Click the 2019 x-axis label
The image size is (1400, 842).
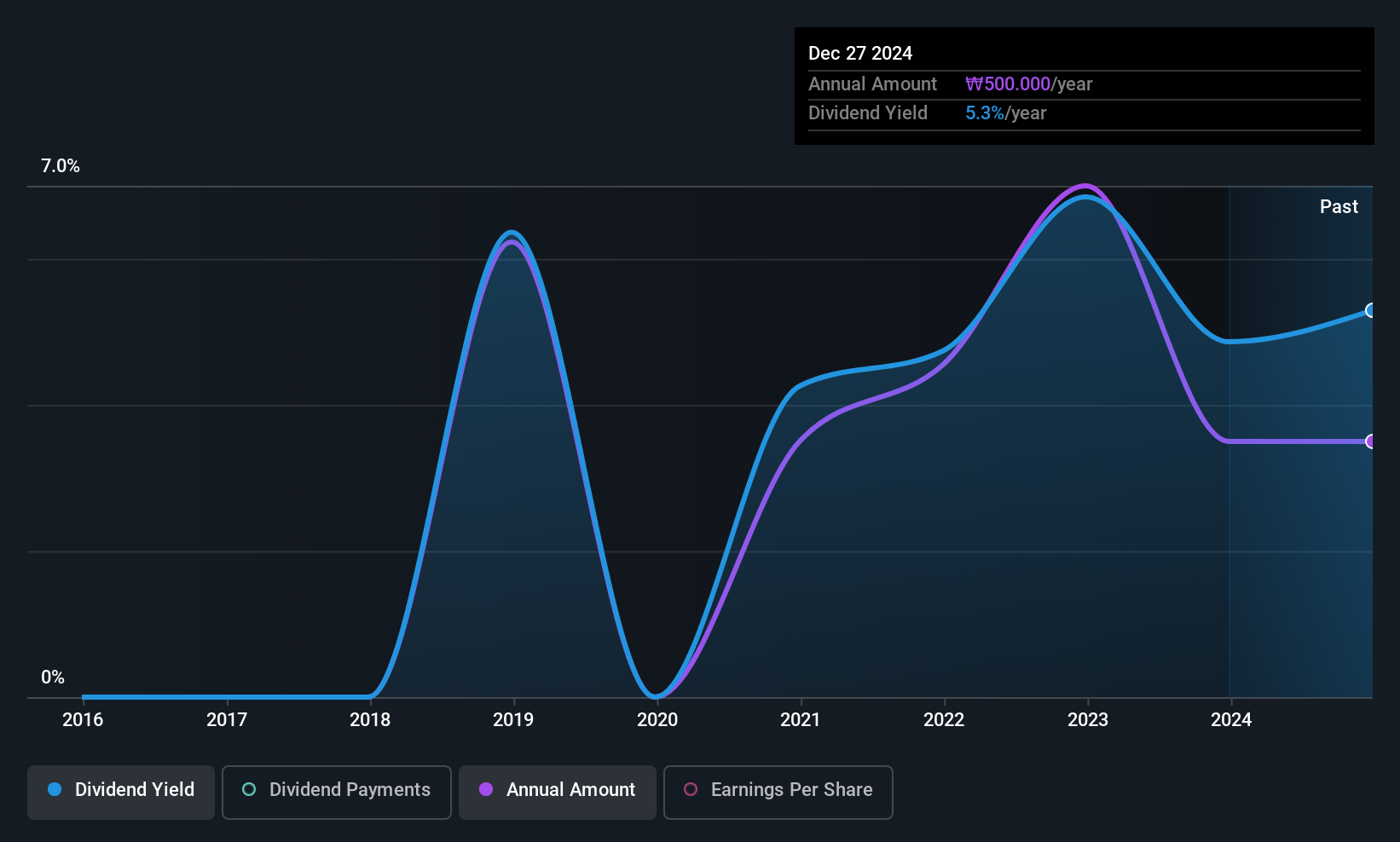pos(513,720)
